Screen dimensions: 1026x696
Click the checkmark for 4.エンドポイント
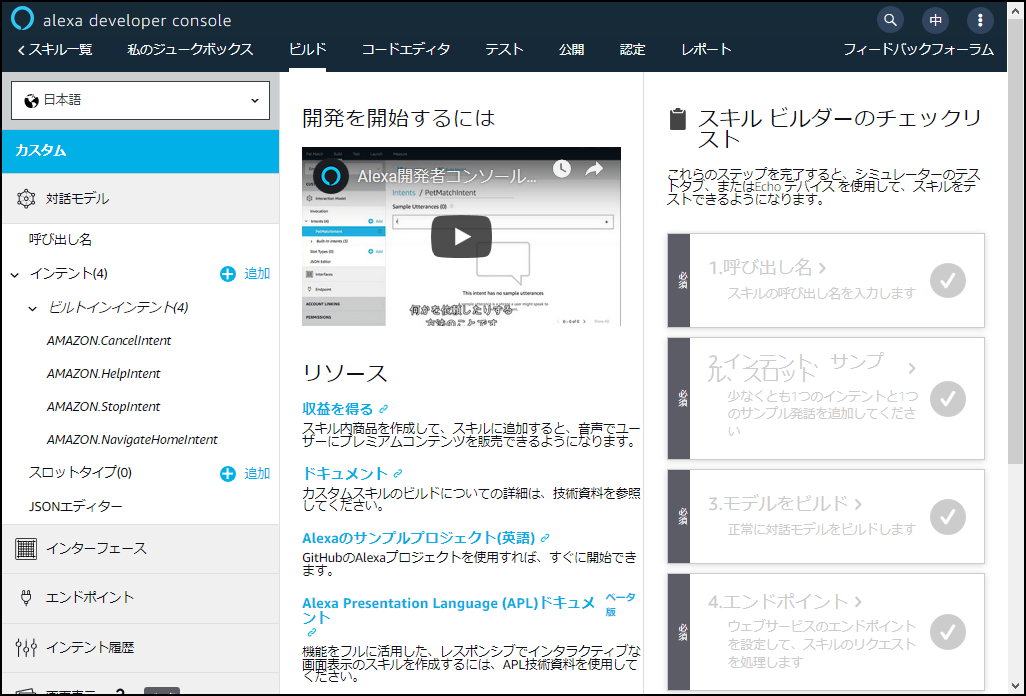coord(947,632)
